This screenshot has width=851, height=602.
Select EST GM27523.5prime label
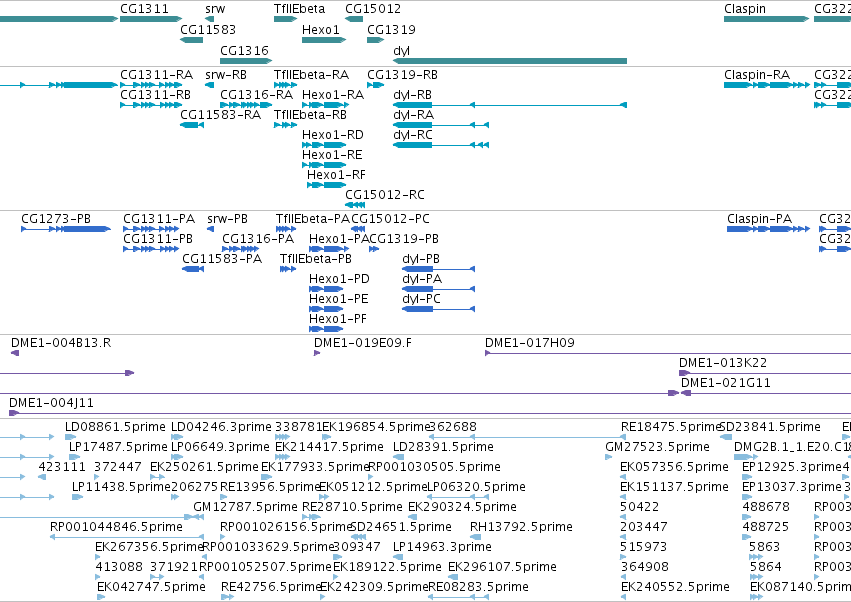(x=657, y=447)
